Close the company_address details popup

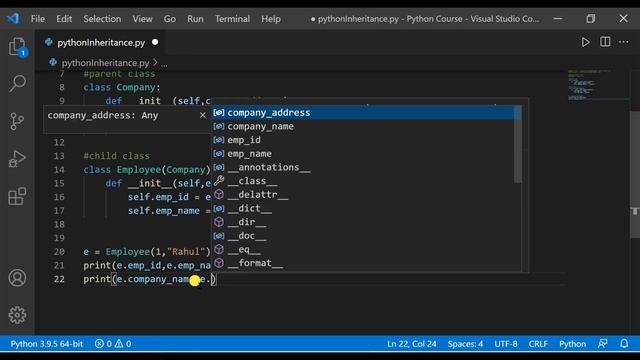pos(202,116)
